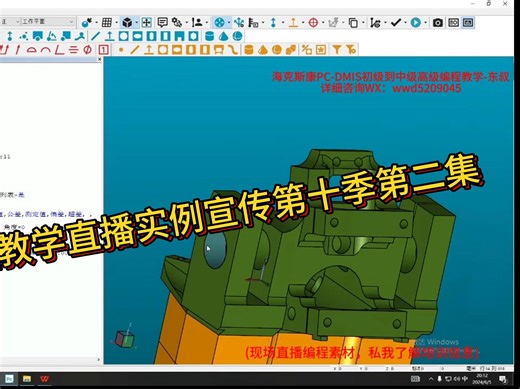Click the blue play execute button
Image resolution: width=520 pixels, height=389 pixels.
pos(415,23)
